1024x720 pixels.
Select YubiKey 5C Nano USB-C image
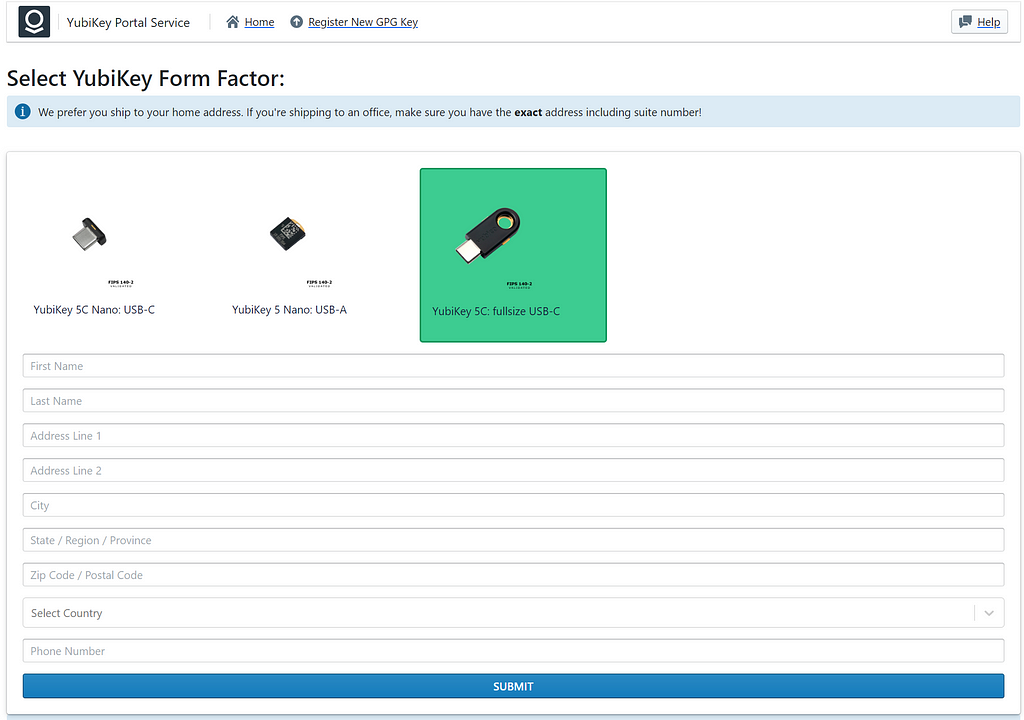tap(89, 234)
